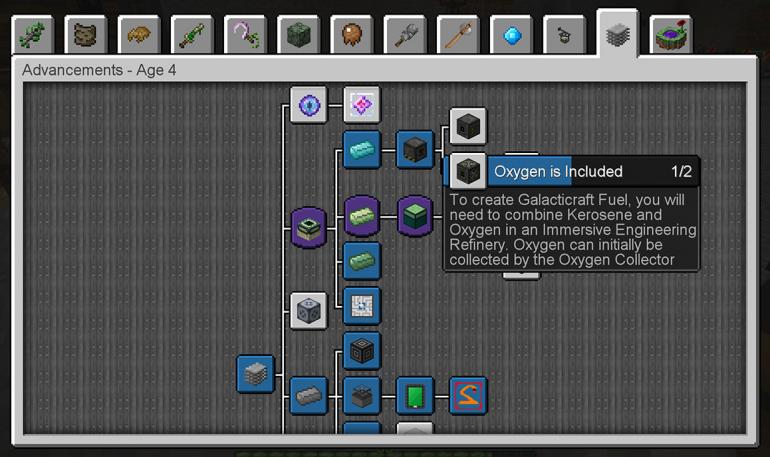
Task: Select the dark machine block beside the cyan ingot
Action: pyautogui.click(x=415, y=150)
